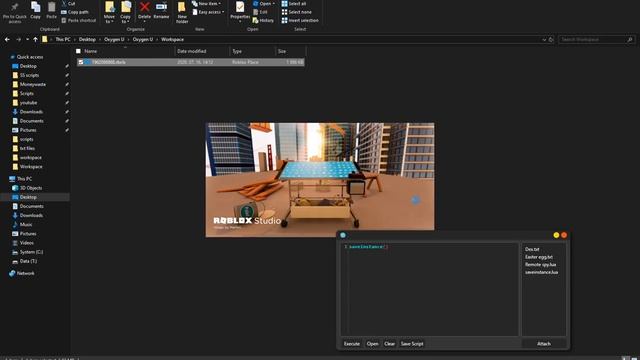
Task: Untick the checkbox on the .rbxlx file row
Action: (81, 62)
